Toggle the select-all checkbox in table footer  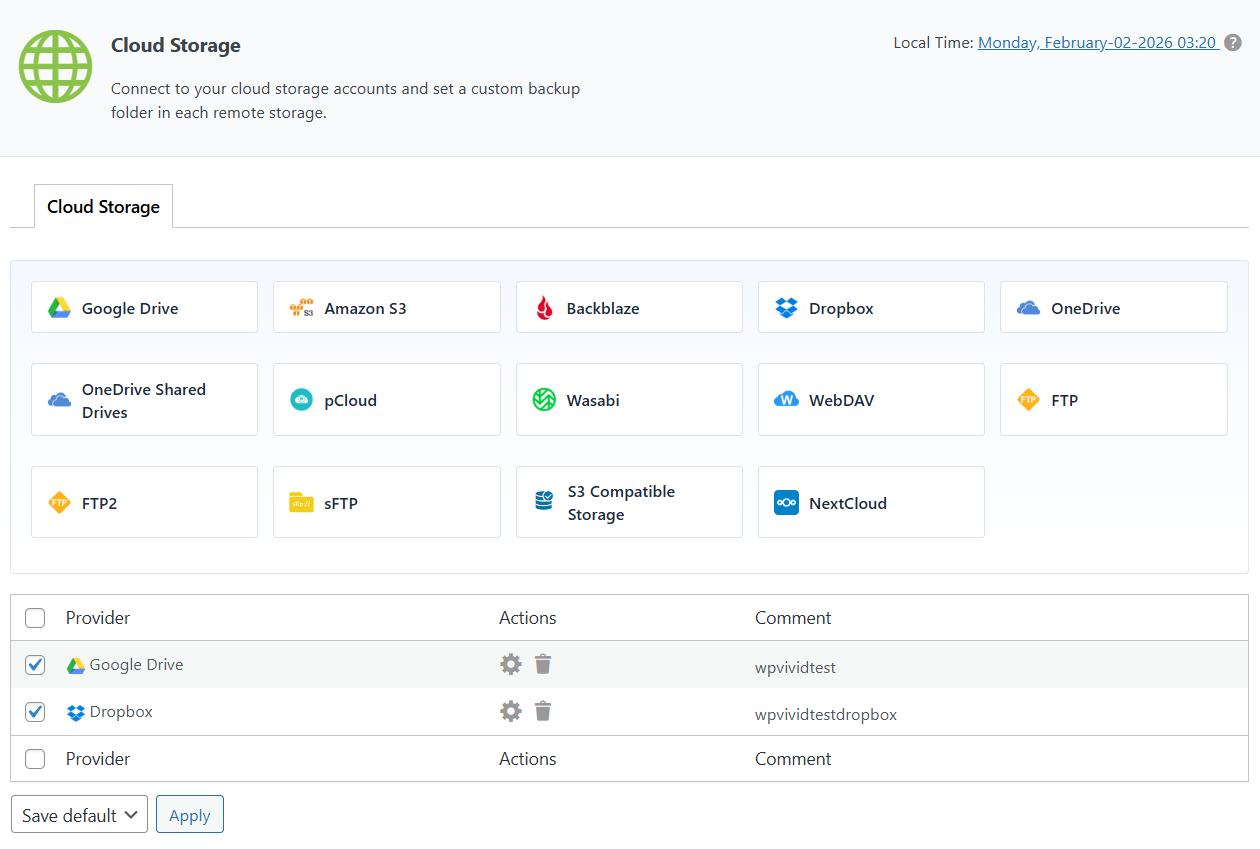[35, 759]
